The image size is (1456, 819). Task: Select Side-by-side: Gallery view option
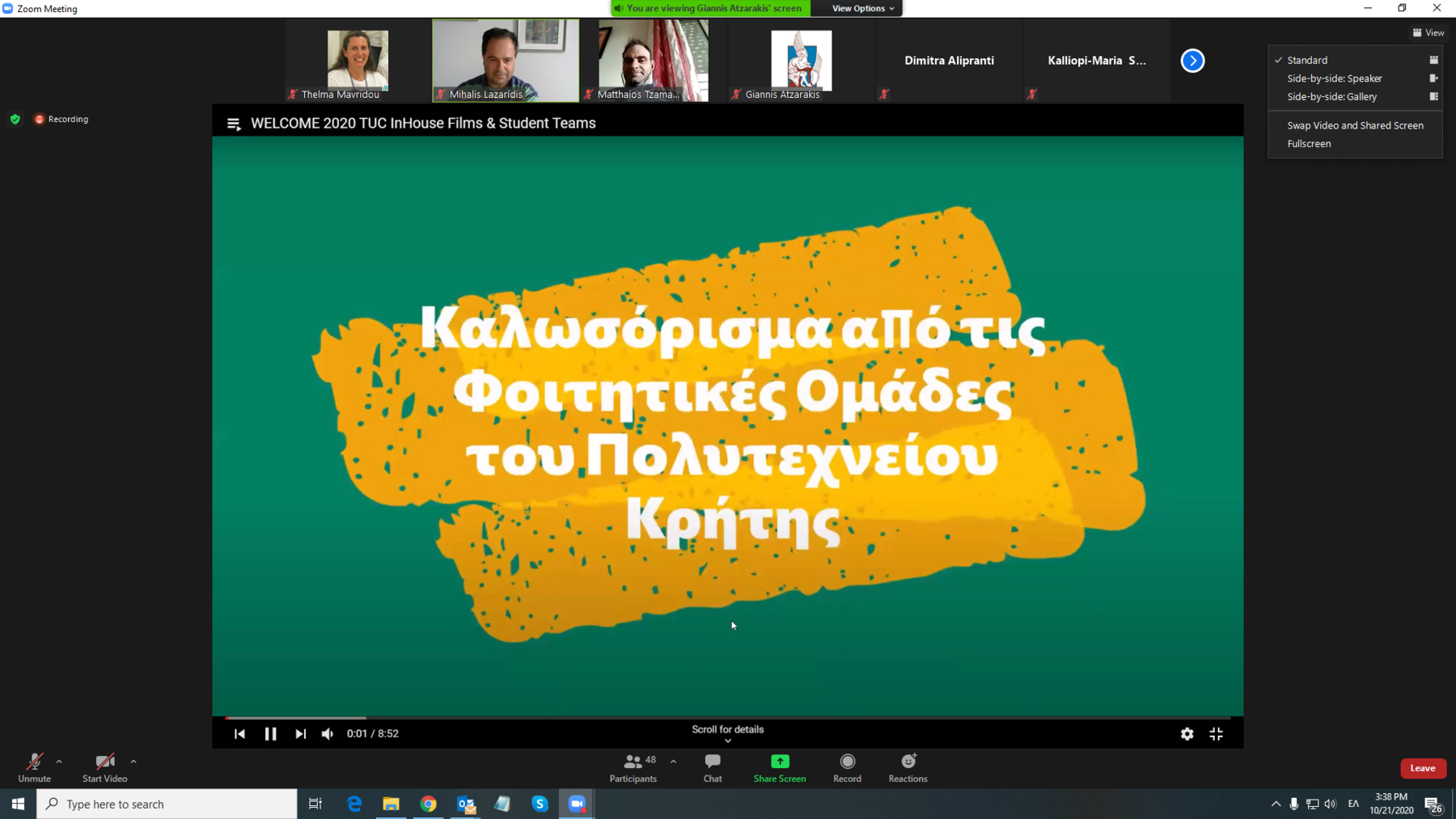(1331, 97)
